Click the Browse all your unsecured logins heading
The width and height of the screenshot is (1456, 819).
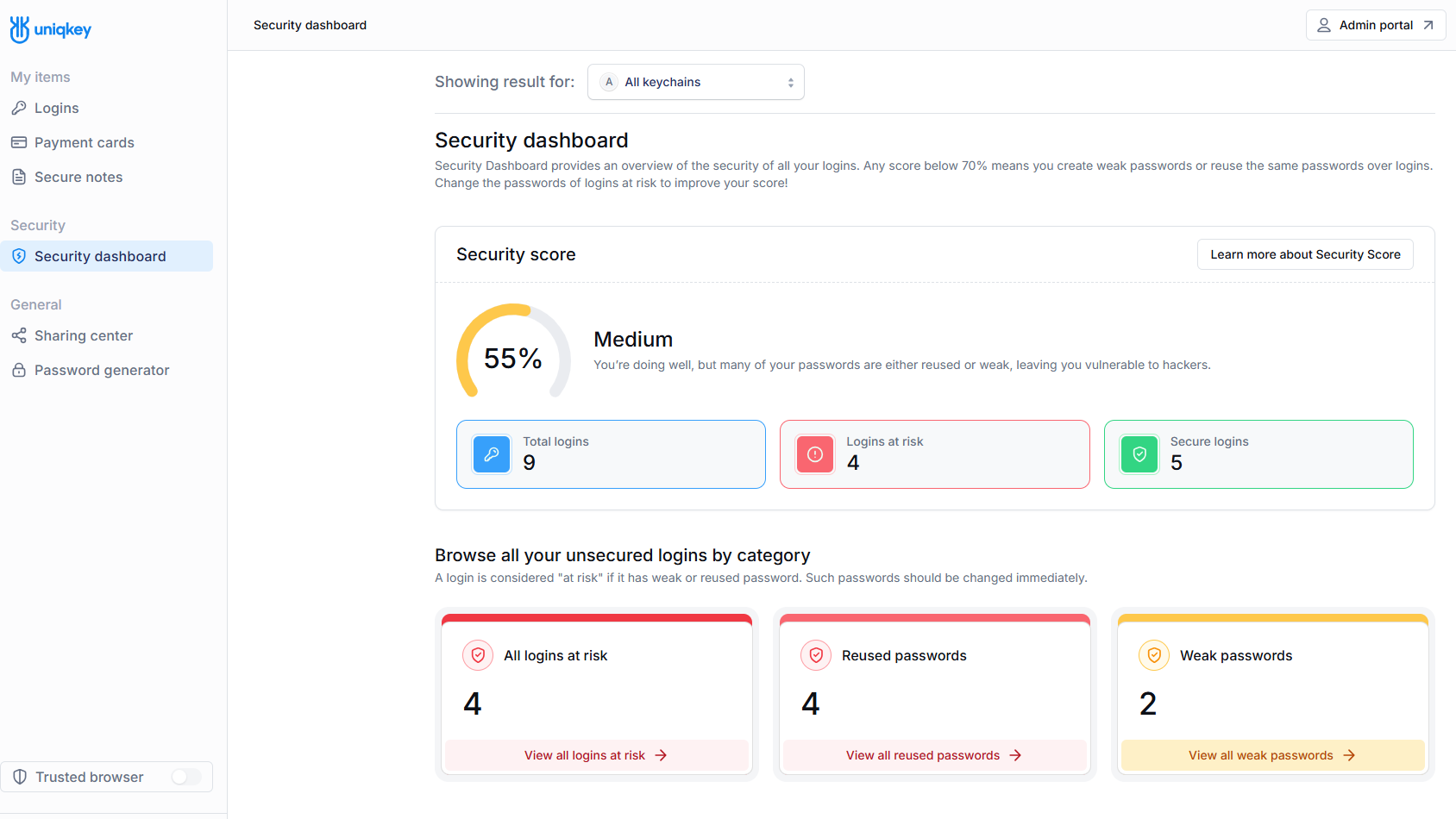623,555
